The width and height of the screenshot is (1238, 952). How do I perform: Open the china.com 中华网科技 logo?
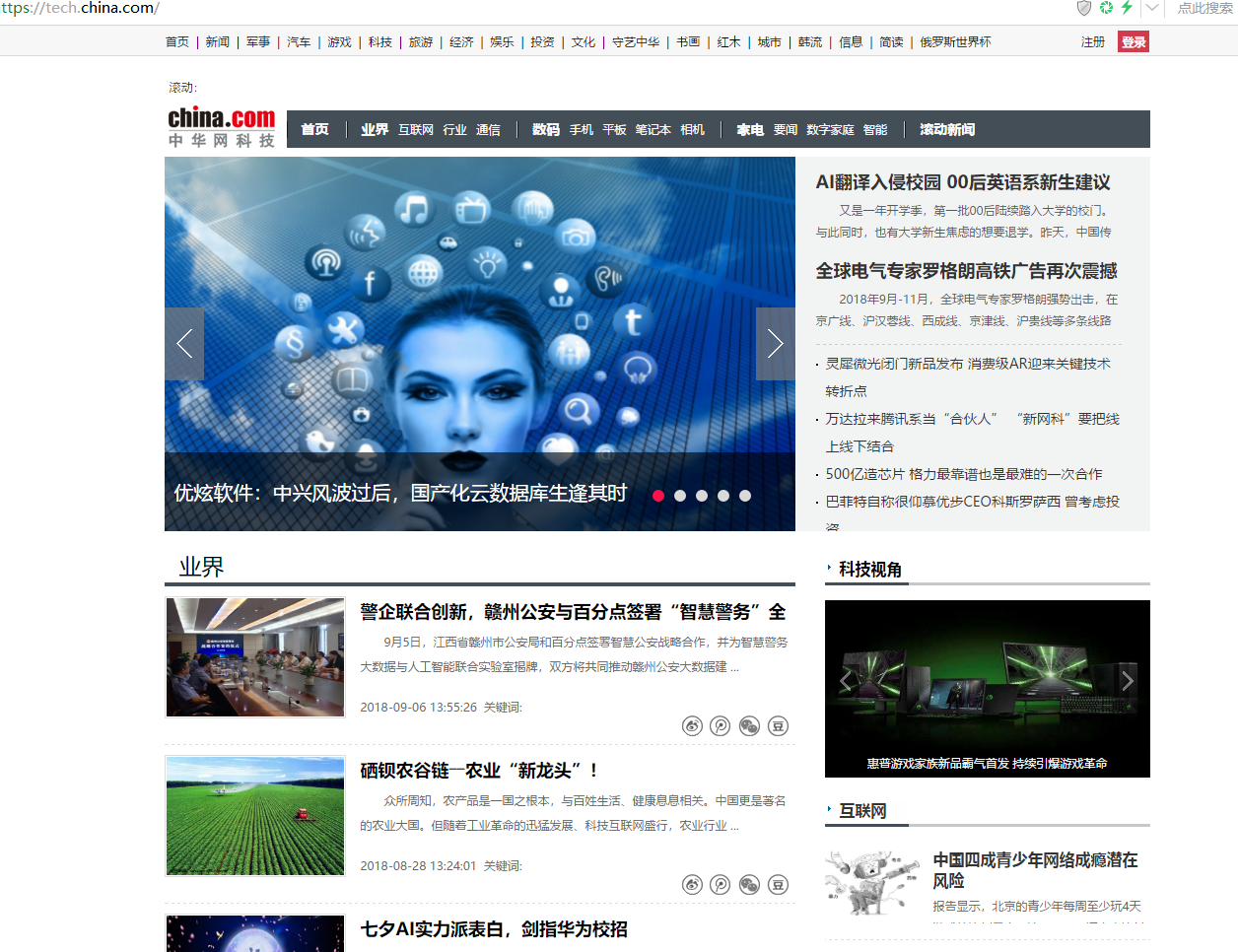pos(222,128)
